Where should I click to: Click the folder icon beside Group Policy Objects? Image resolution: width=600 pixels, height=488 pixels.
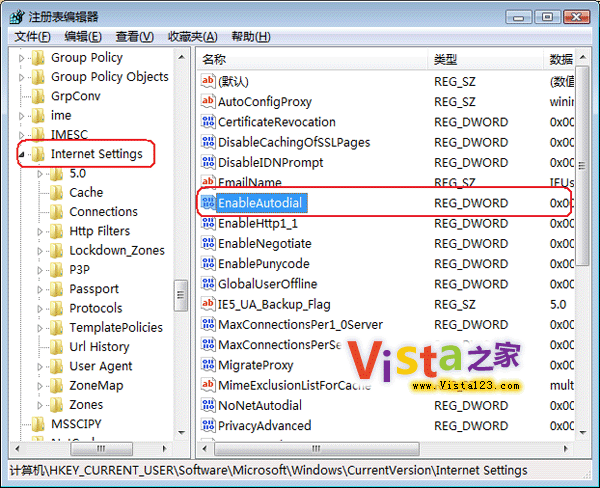(38, 77)
